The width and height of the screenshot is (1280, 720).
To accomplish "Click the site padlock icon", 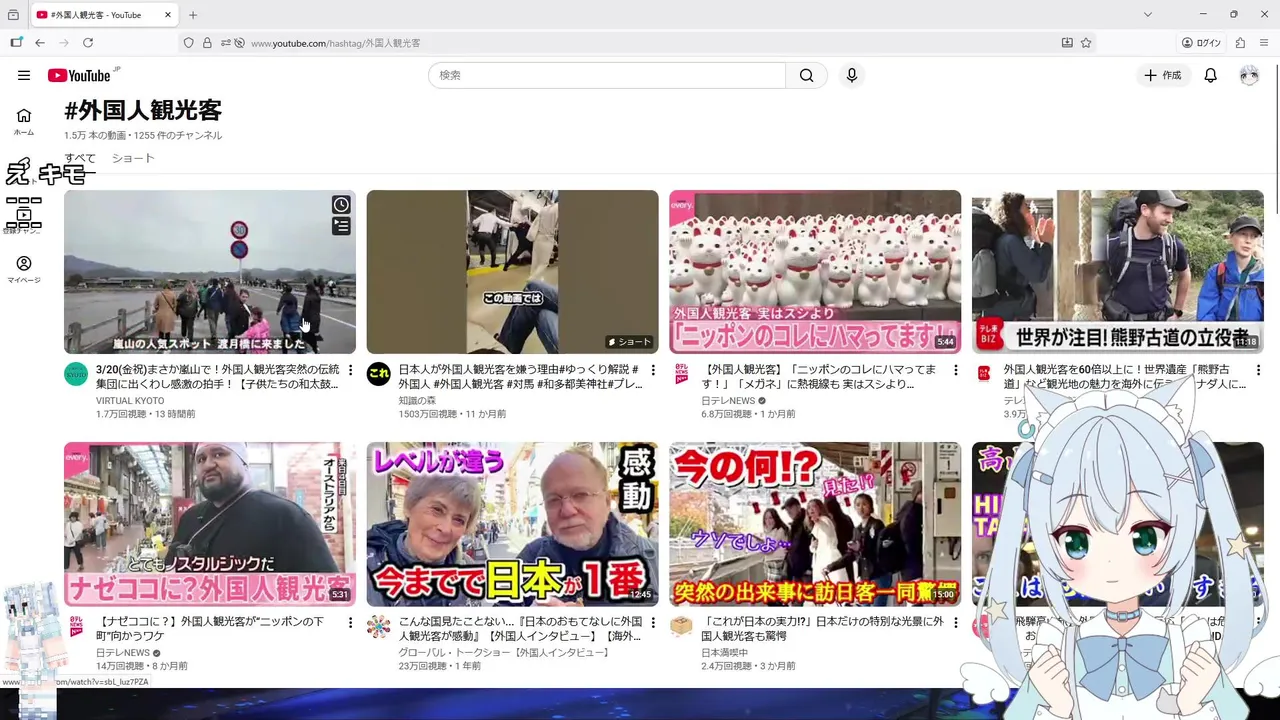I will (207, 43).
